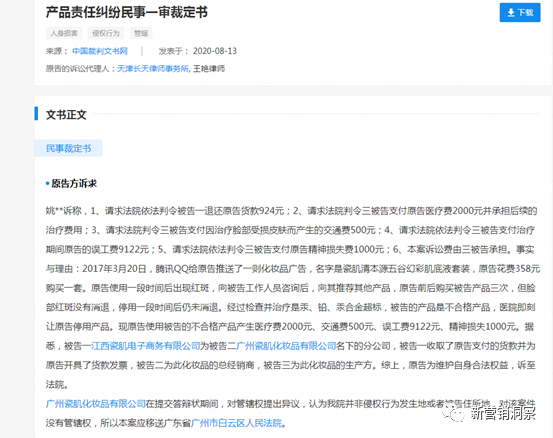Open 广州瓷肌化妆品有限公司 link before 在提交答辩状期间
Screen dimensions: 553x438
pos(96,403)
